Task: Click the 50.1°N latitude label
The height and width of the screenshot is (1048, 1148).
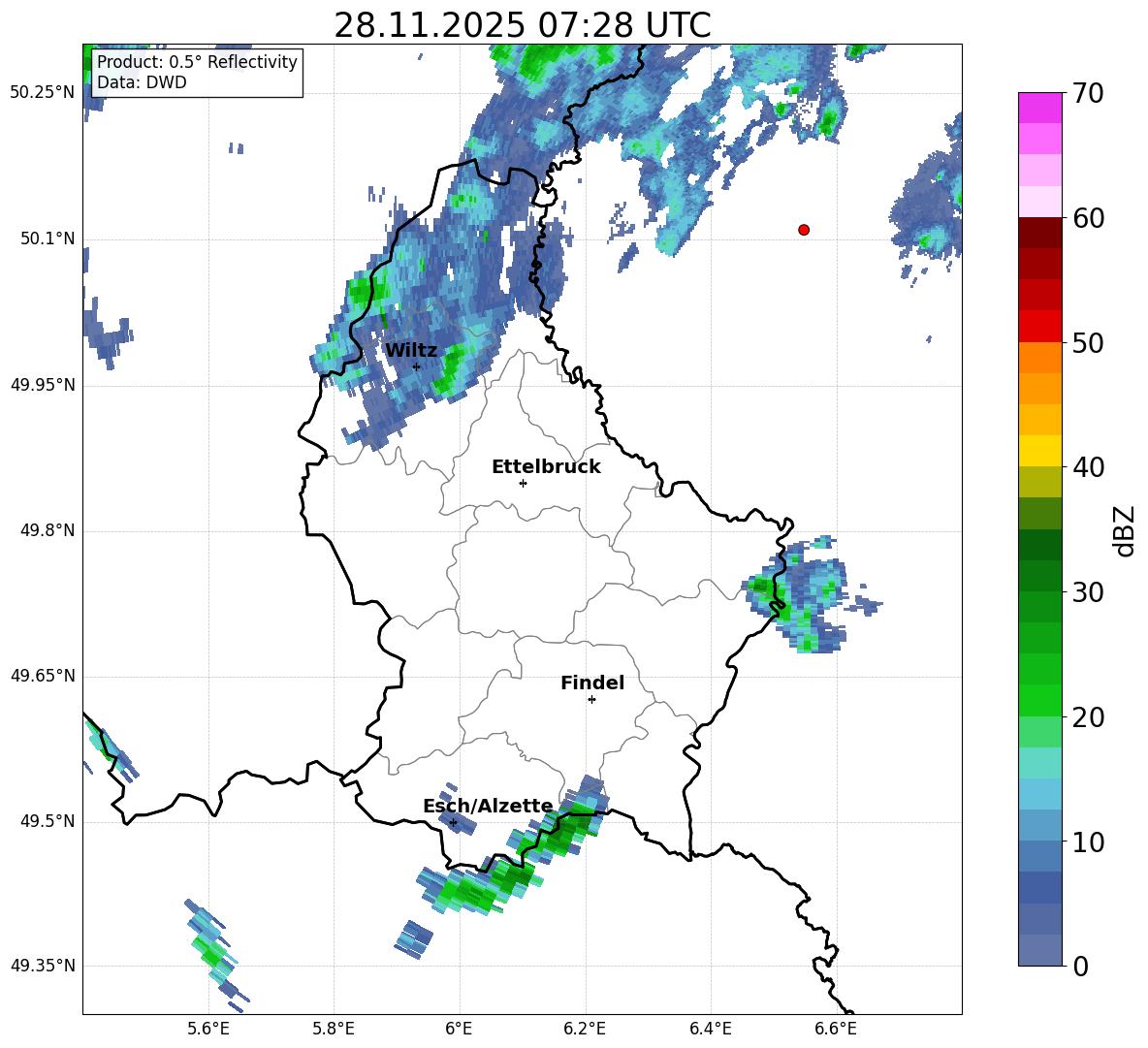Action: (48, 239)
